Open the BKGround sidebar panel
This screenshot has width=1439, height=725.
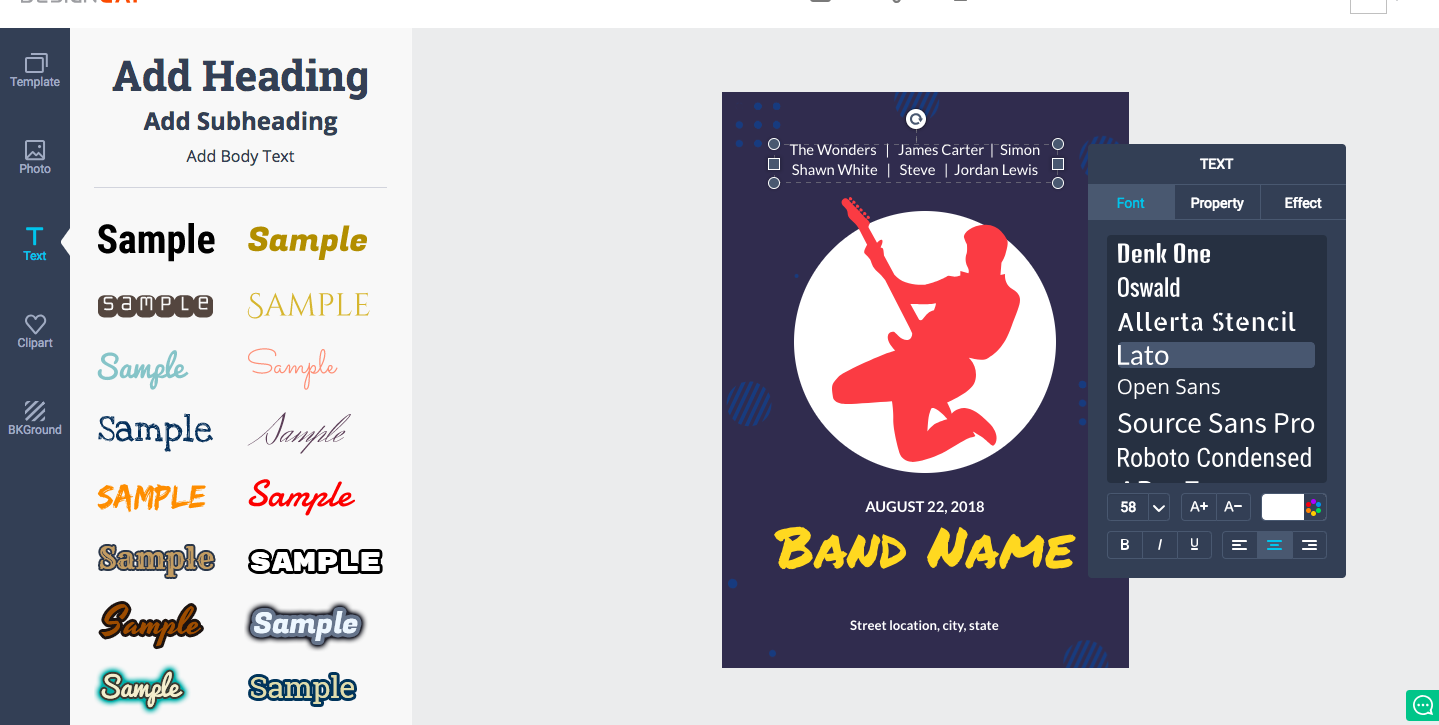coord(35,418)
